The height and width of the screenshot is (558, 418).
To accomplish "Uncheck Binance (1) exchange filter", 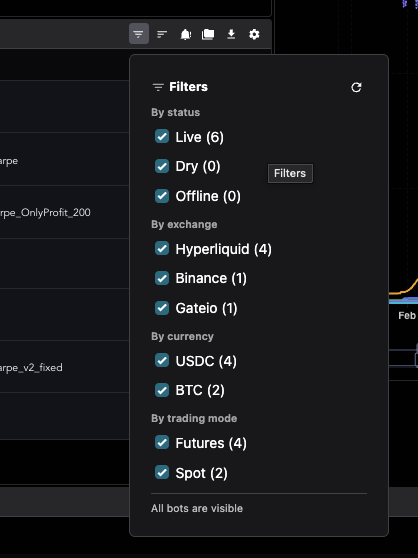I will tap(162, 278).
